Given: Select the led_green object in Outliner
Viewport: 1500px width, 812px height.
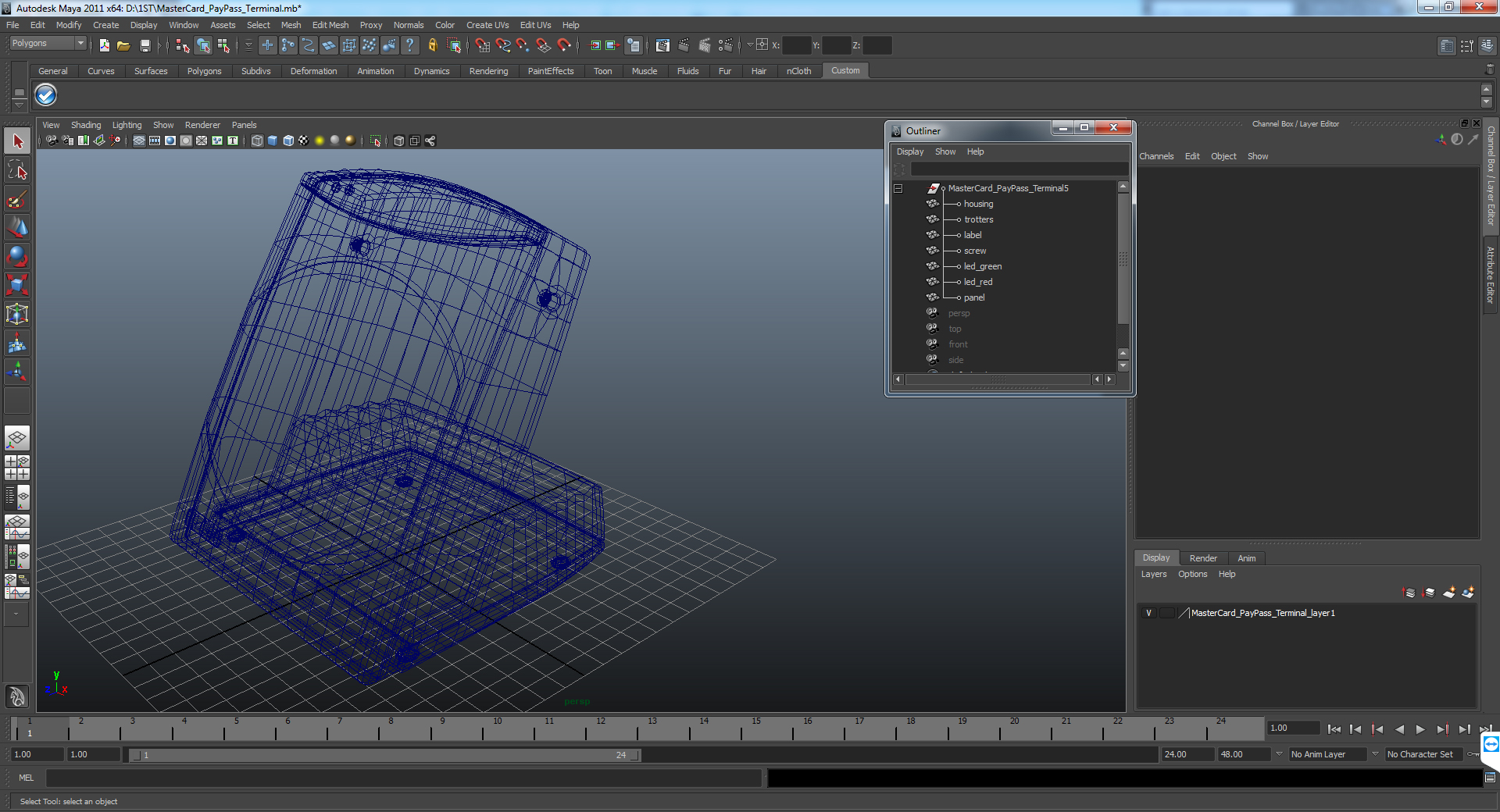Looking at the screenshot, I should click(x=982, y=266).
